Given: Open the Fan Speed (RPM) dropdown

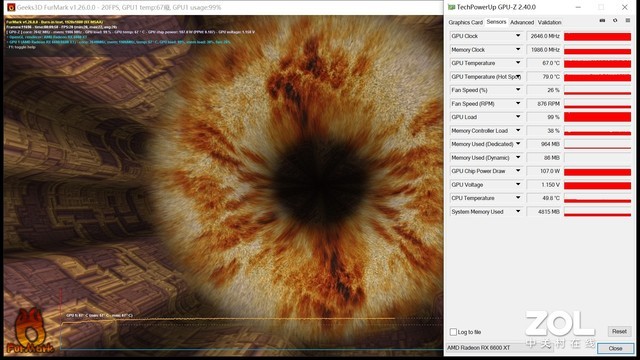Looking at the screenshot, I should (518, 104).
